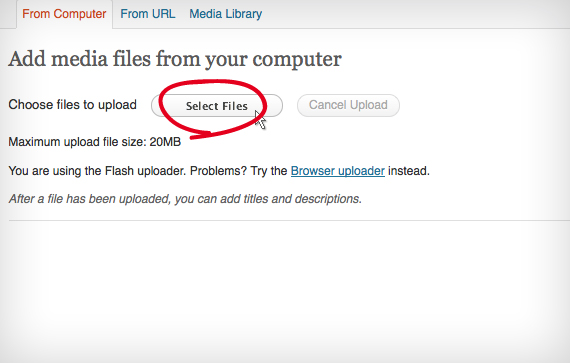Image resolution: width=570 pixels, height=363 pixels.
Task: Switch to the From URL tab
Action: (x=148, y=14)
